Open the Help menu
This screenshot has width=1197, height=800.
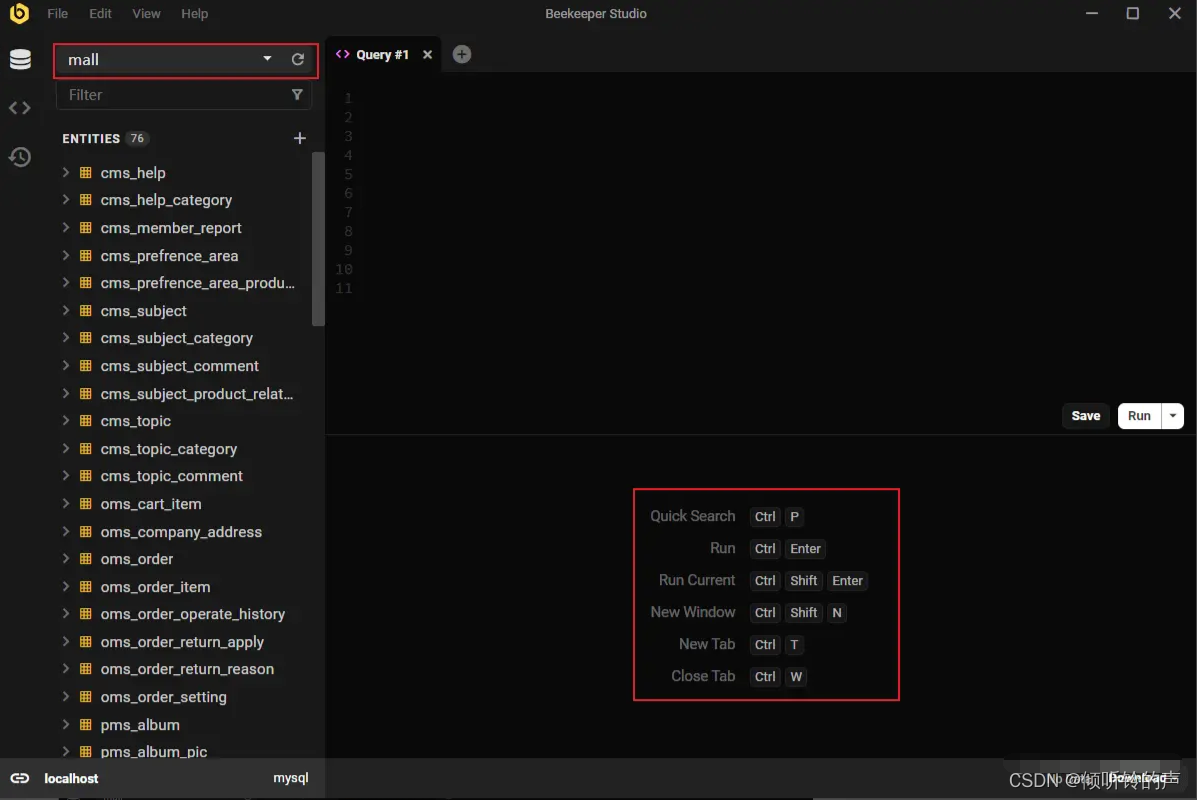pyautogui.click(x=194, y=14)
